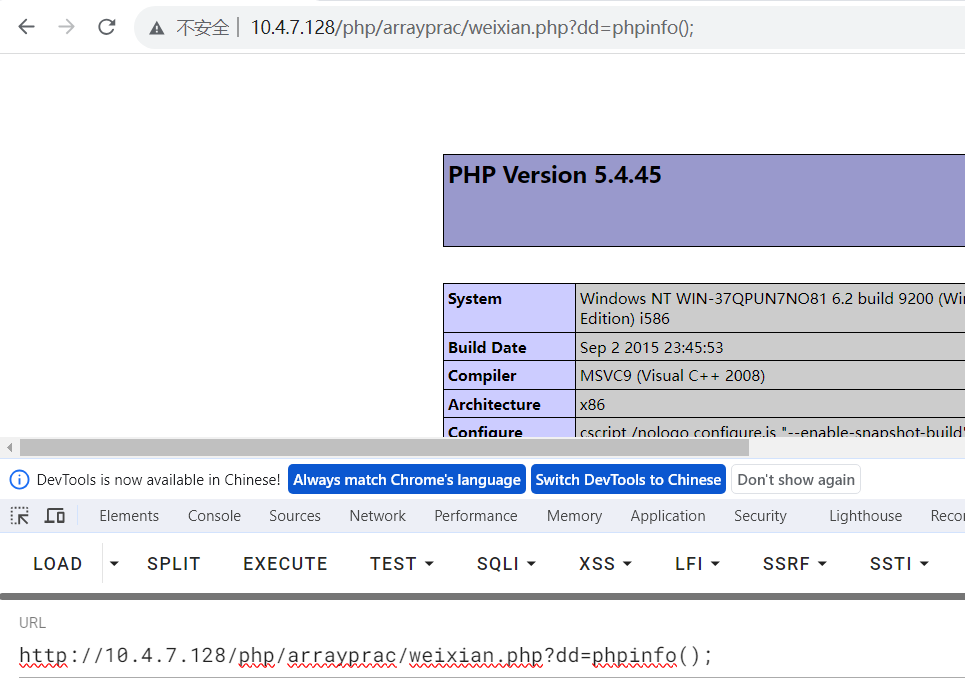Expand the dropdown arrow next to LOAD
This screenshot has height=699, width=965.
pos(113,563)
